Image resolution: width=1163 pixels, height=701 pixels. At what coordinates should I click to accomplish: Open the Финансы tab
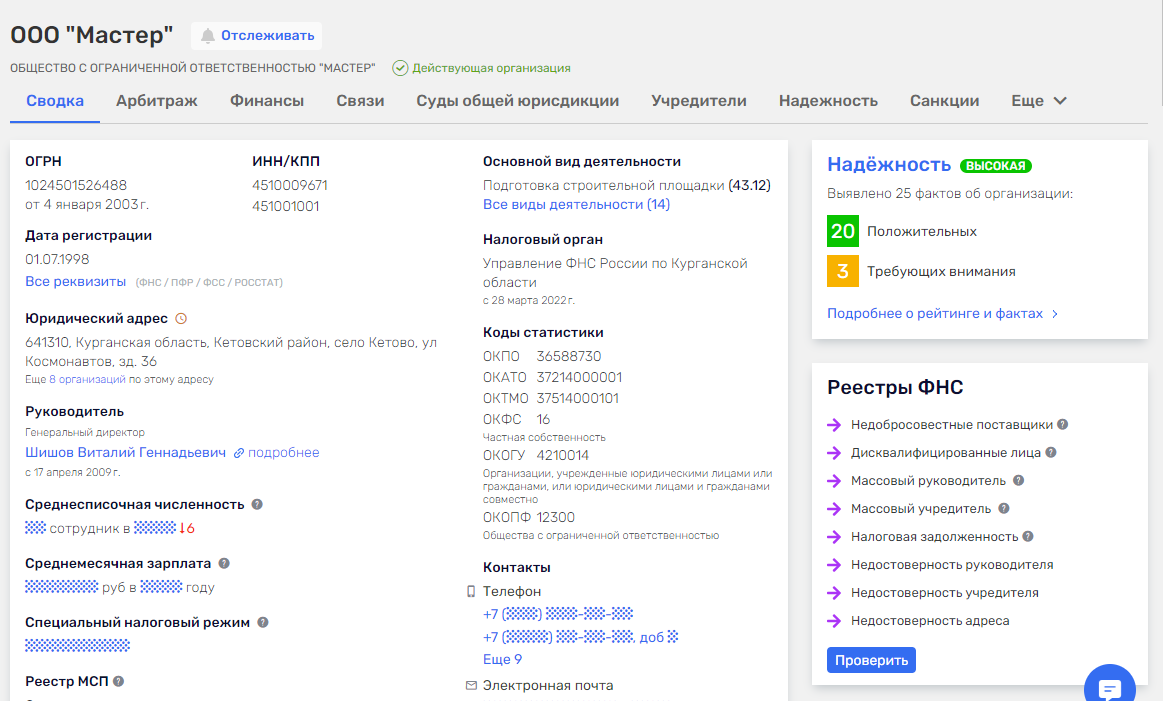(x=267, y=101)
